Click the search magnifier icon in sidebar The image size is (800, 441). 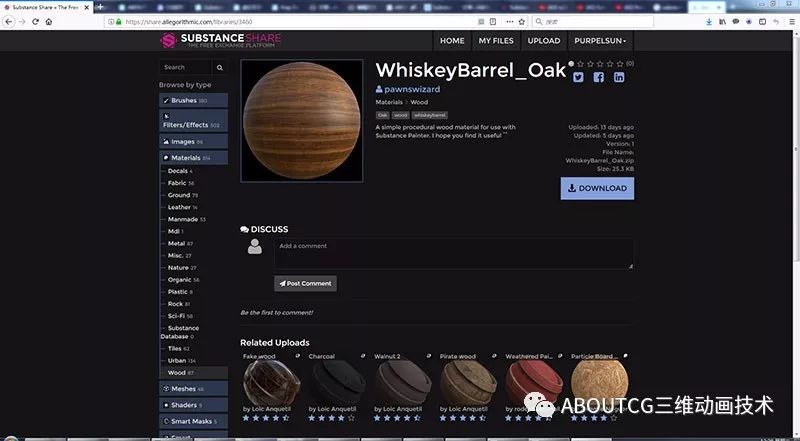pyautogui.click(x=220, y=68)
